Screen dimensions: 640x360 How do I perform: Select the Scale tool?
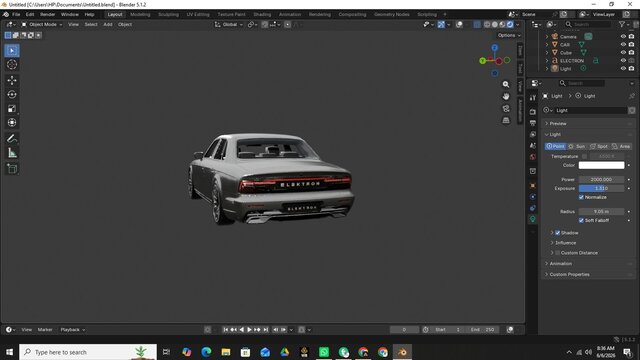point(12,109)
